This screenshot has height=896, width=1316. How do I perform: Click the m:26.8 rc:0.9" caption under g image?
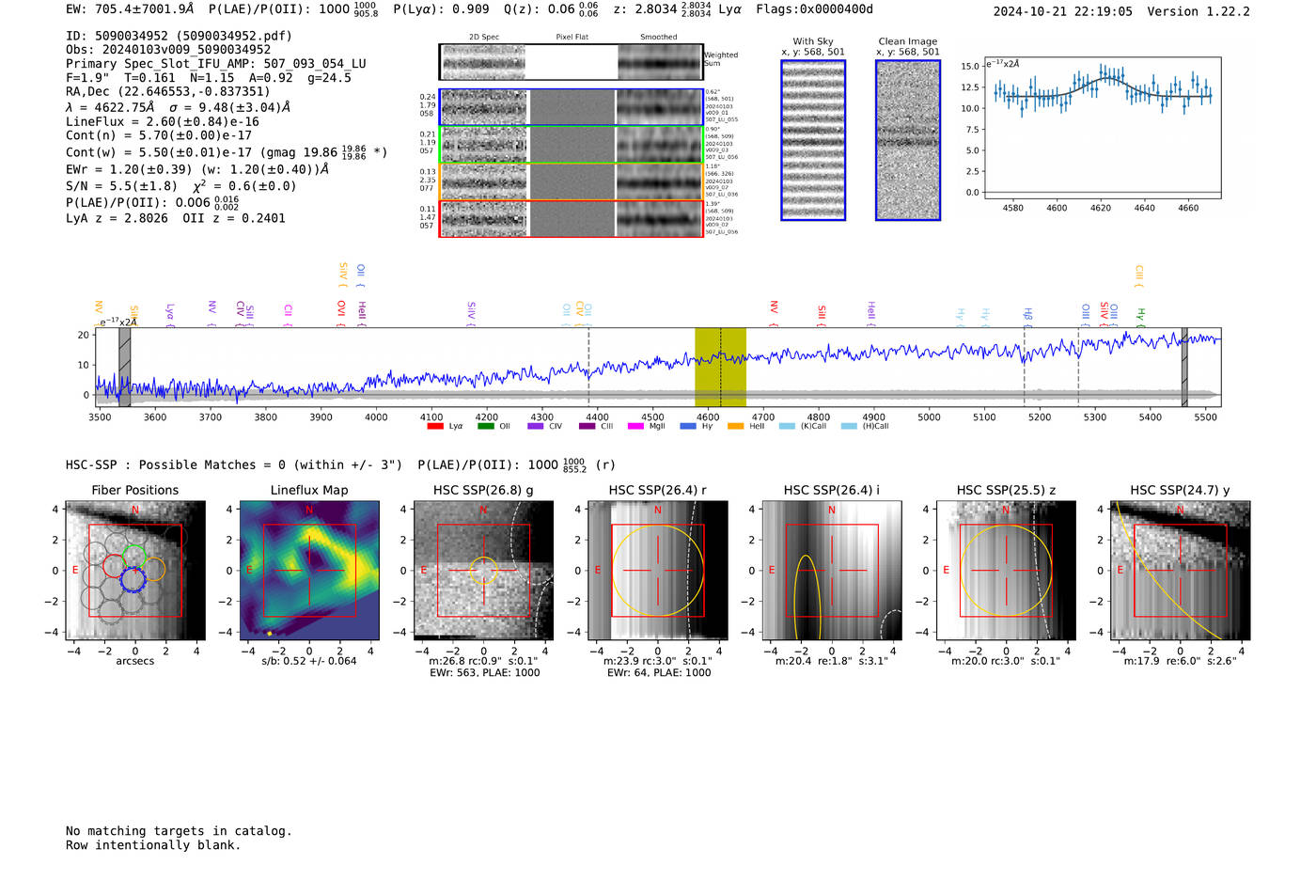pos(484,661)
